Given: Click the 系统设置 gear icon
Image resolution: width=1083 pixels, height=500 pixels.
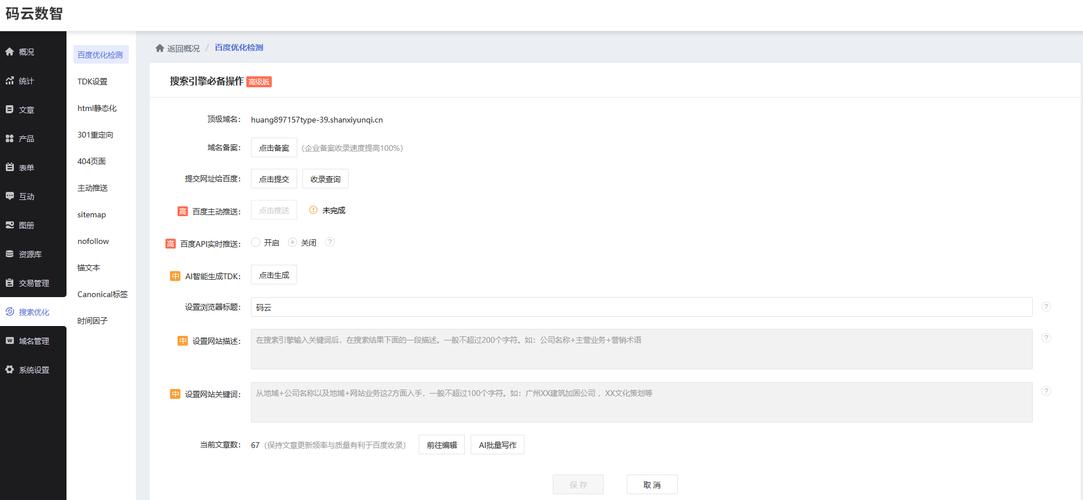Looking at the screenshot, I should [x=10, y=370].
